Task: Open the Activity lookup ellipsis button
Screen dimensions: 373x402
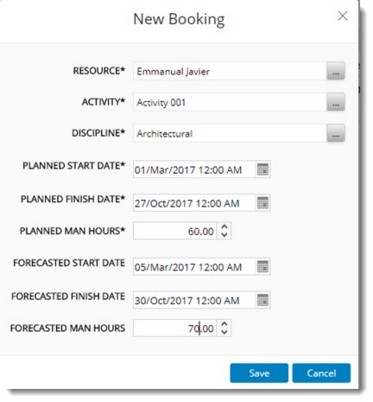Action: coord(336,102)
